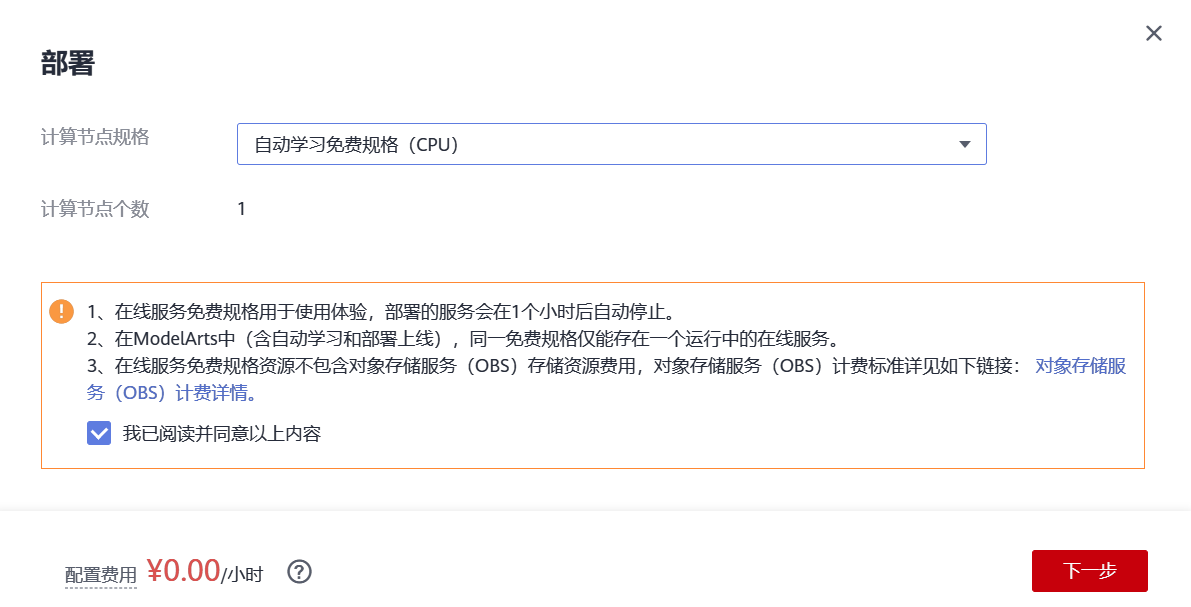
Task: Click the selected value 自动学习免费规格（CPU）
Action: (x=356, y=144)
